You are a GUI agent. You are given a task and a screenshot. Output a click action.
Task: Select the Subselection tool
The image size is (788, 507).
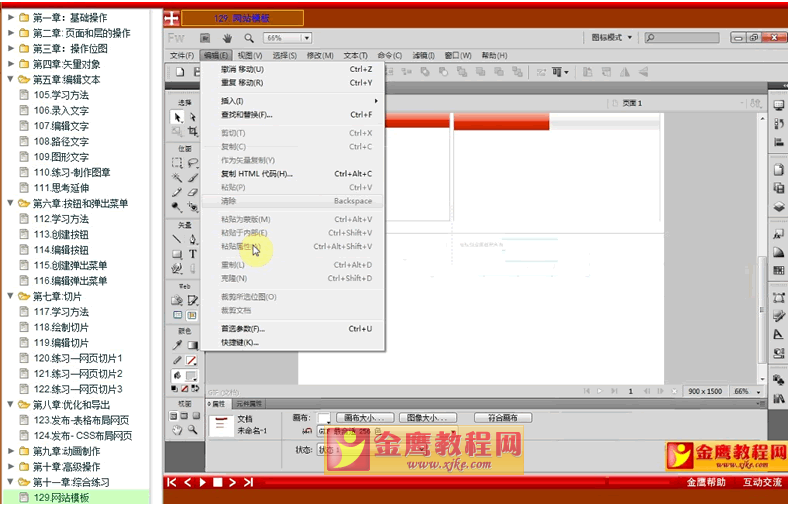click(192, 117)
